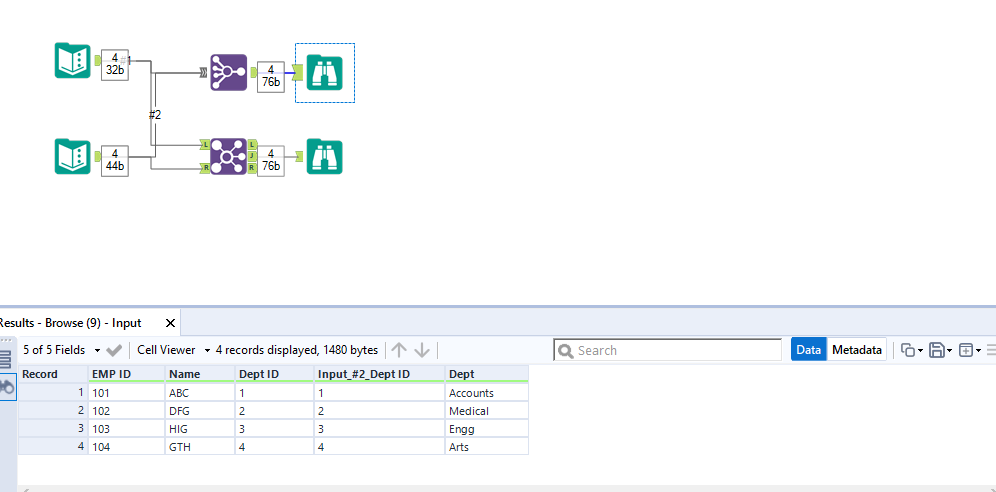Viewport: 996px width, 492px height.
Task: Click the Input_#2_Dept ID column header
Action: [379, 374]
